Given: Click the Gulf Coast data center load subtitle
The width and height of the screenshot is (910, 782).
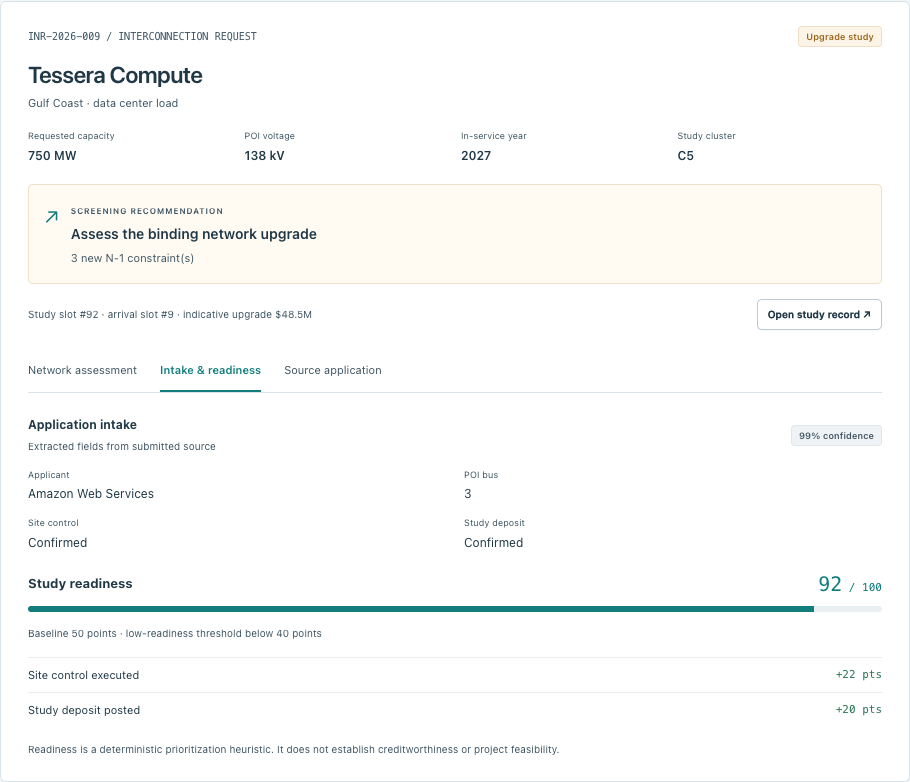Looking at the screenshot, I should pyautogui.click(x=103, y=103).
